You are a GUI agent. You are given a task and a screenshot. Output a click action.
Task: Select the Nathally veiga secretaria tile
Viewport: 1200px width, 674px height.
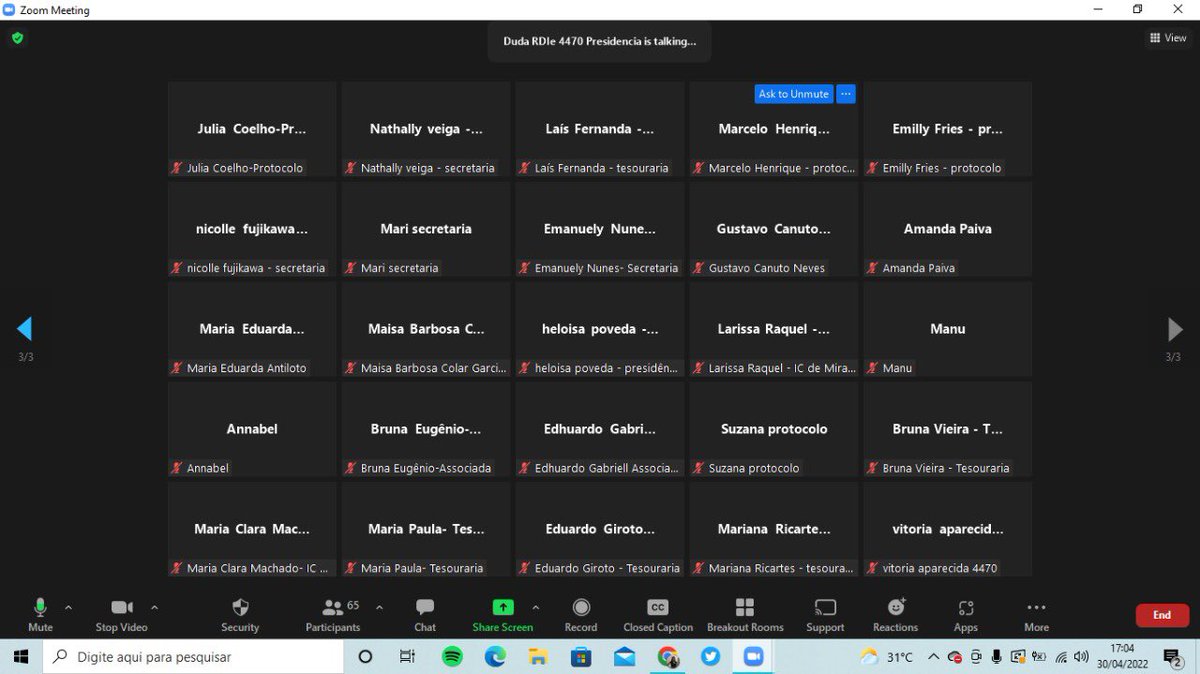[426, 129]
